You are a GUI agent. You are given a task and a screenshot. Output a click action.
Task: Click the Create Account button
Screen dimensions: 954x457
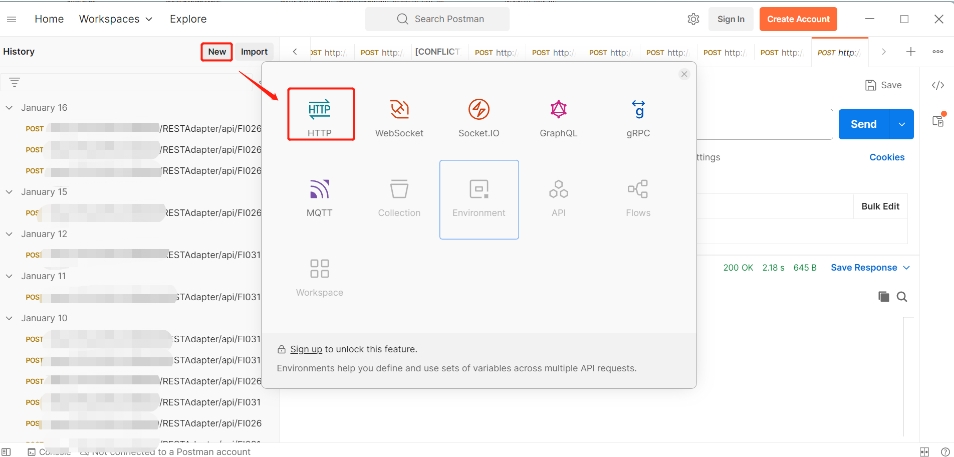798,19
